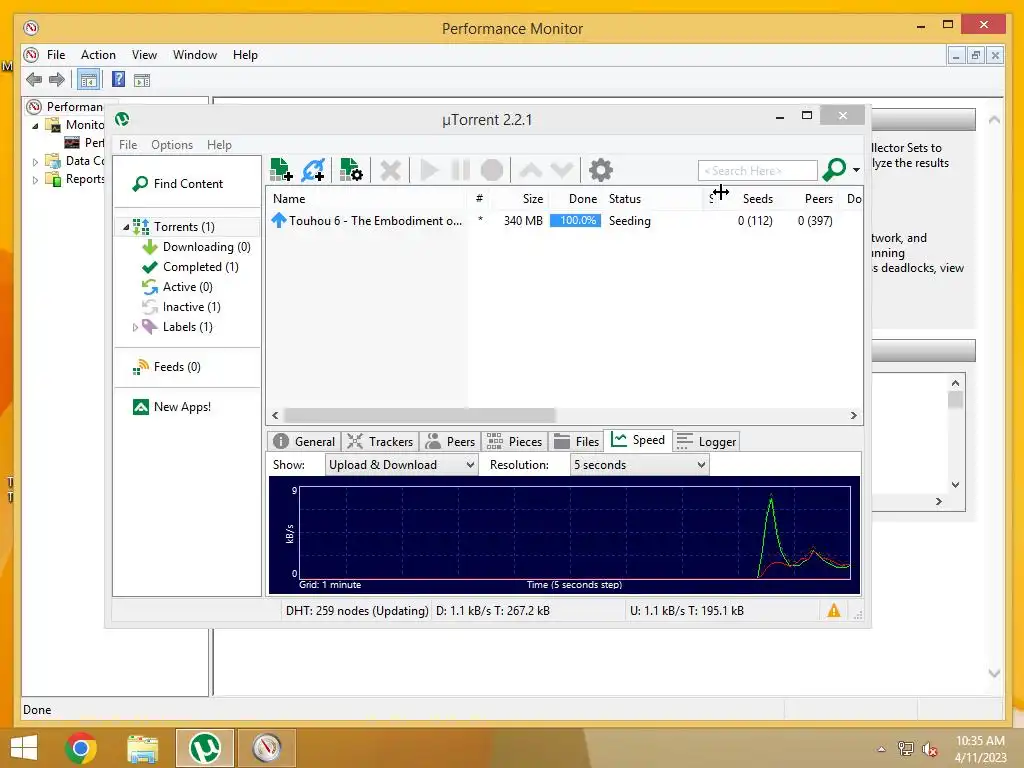Open Performance Monitor View menu
Viewport: 1024px width, 768px height.
(144, 55)
